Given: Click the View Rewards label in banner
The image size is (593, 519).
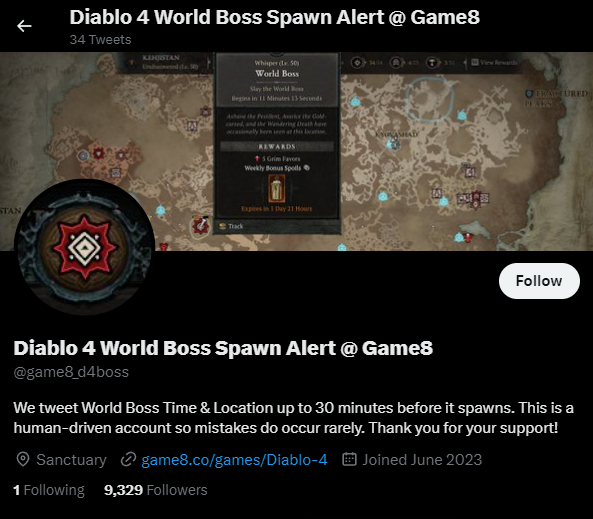Looking at the screenshot, I should [x=494, y=62].
